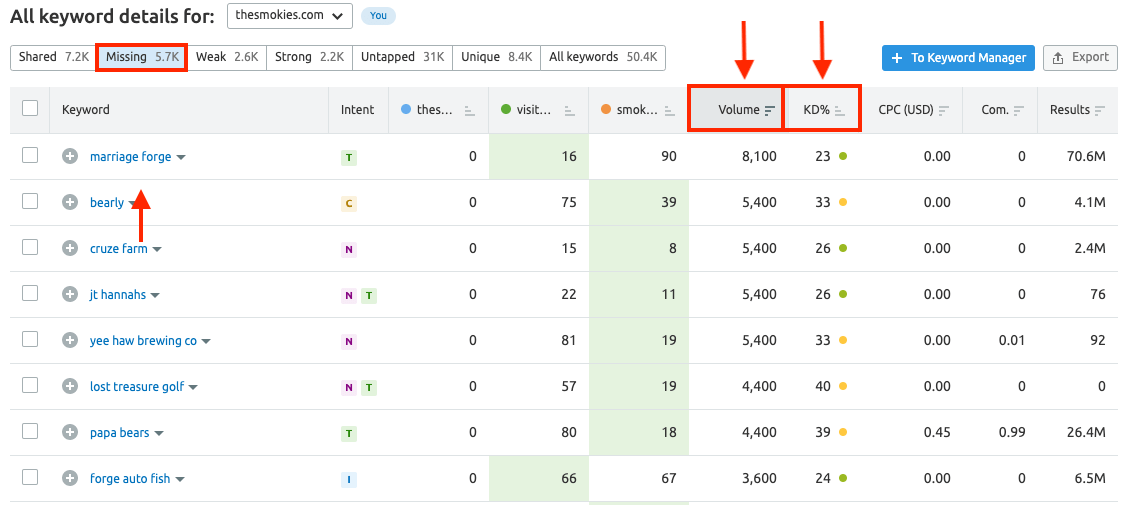Click N intent badge for yee haw brewing co

pyautogui.click(x=348, y=341)
